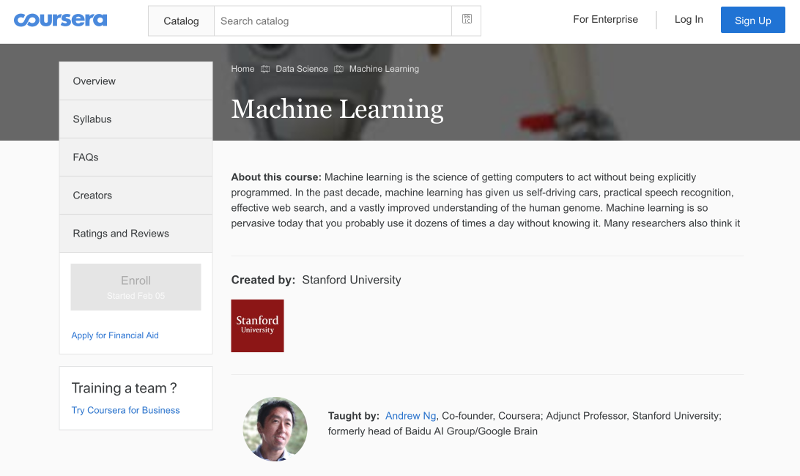Open Machine Learning breadcrumb
800x476 pixels.
pyautogui.click(x=384, y=69)
